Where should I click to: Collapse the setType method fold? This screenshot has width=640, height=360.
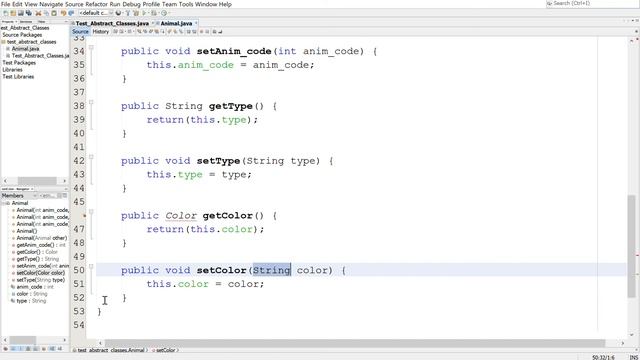[x=91, y=157]
